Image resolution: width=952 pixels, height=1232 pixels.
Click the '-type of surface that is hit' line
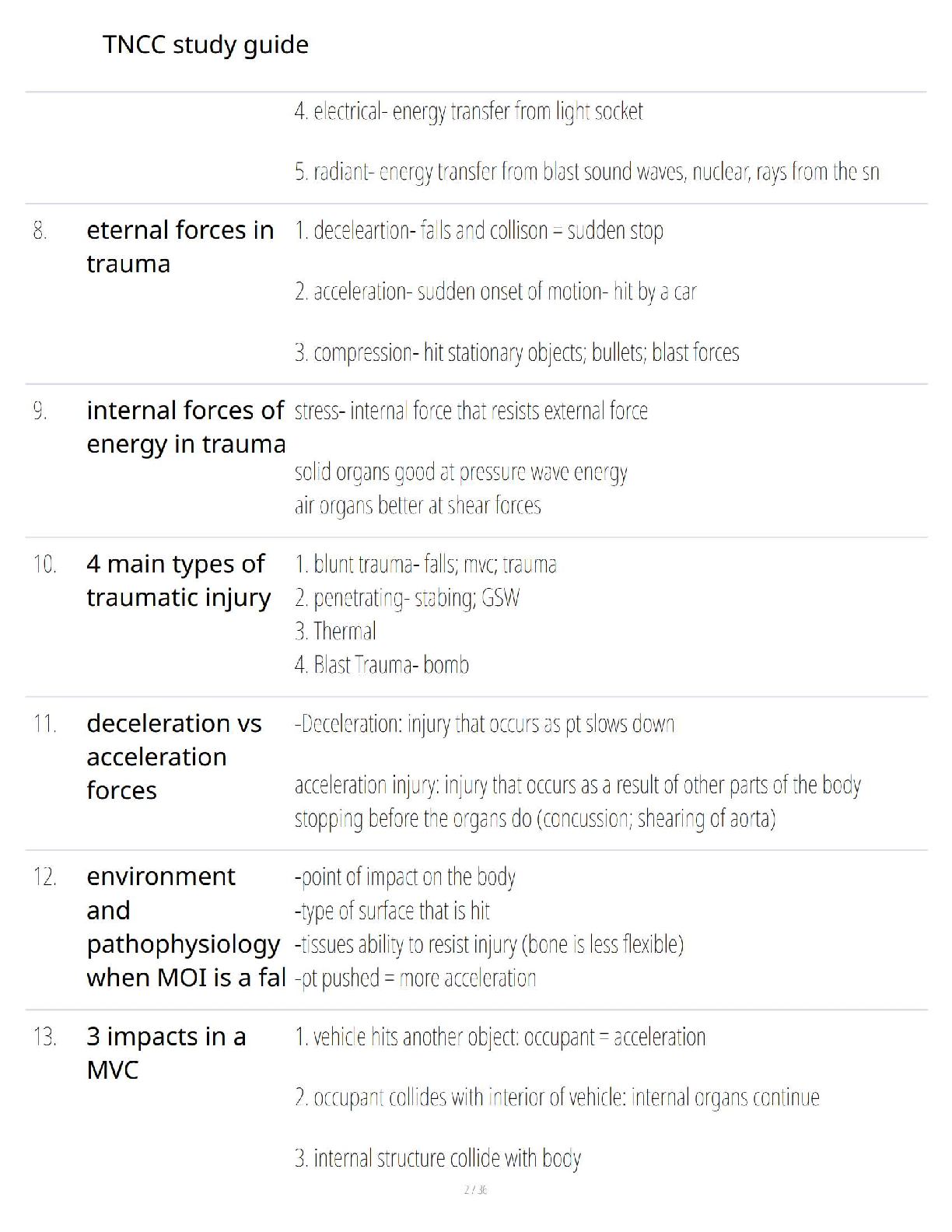point(392,911)
